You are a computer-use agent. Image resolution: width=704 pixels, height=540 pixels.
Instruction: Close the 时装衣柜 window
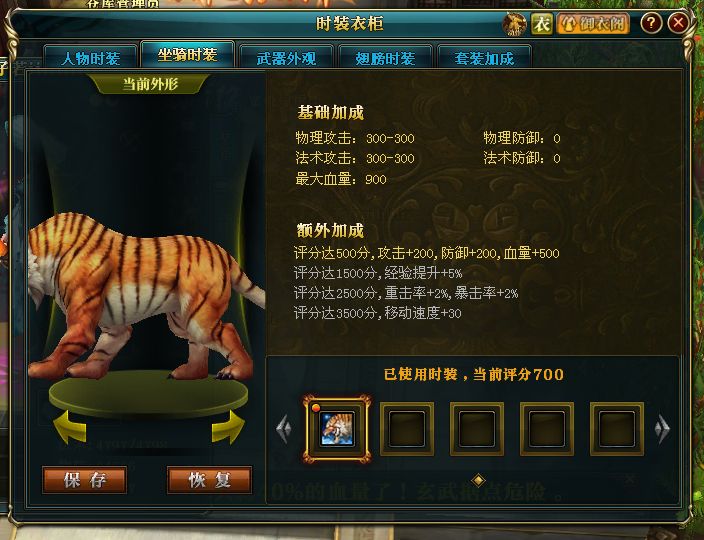[678, 22]
